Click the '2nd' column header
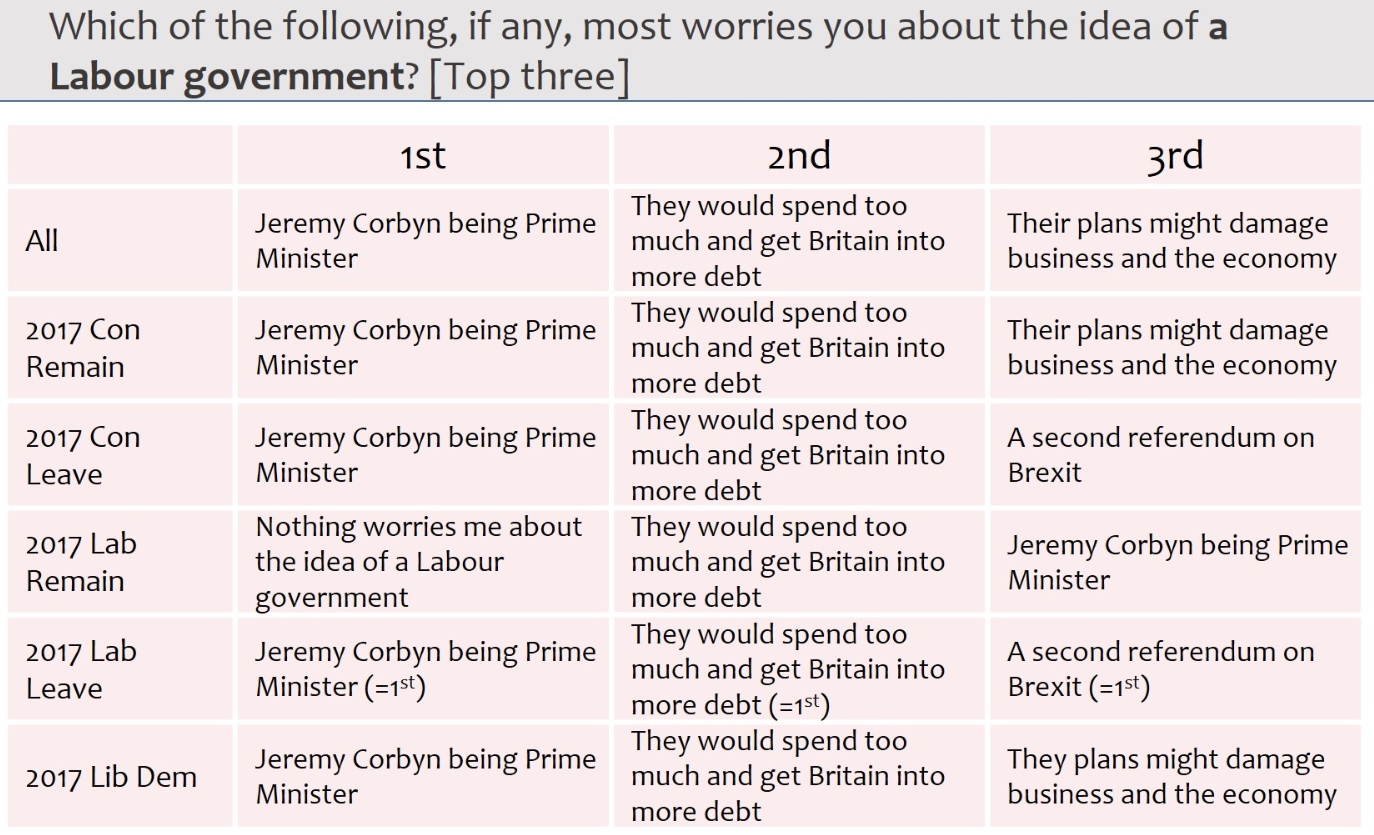Image resolution: width=1374 pixels, height=835 pixels. coord(799,155)
